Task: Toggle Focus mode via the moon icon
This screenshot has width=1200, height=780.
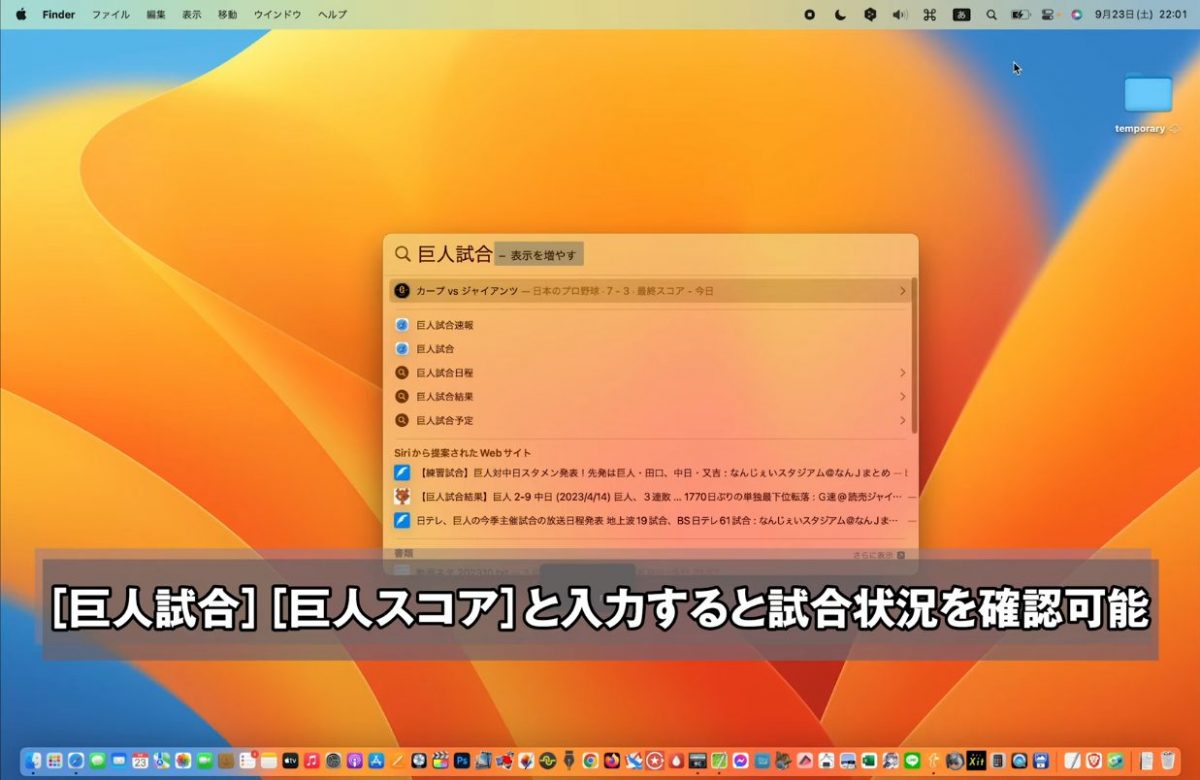Action: click(840, 15)
